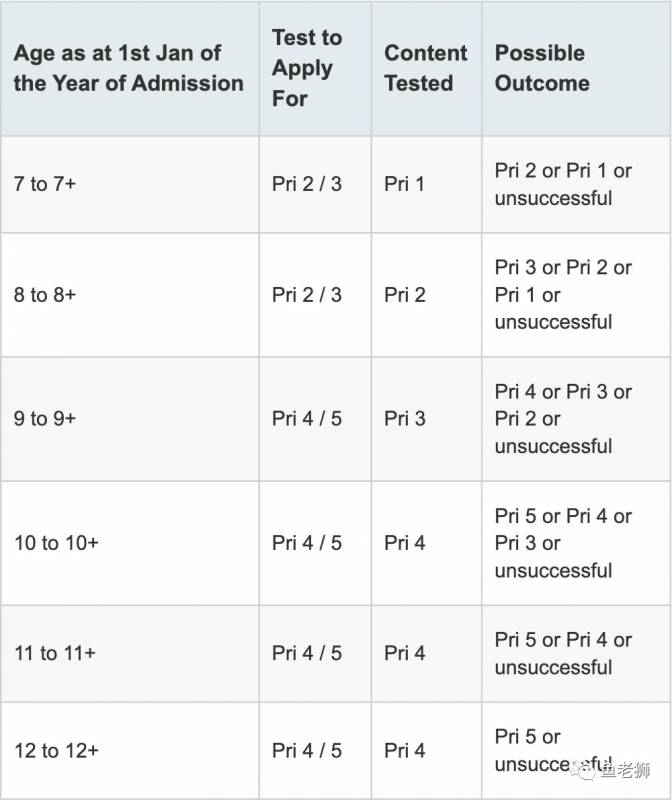Click 'Pri 4 or Pri 3 or Pri 2' outcome

(562, 419)
